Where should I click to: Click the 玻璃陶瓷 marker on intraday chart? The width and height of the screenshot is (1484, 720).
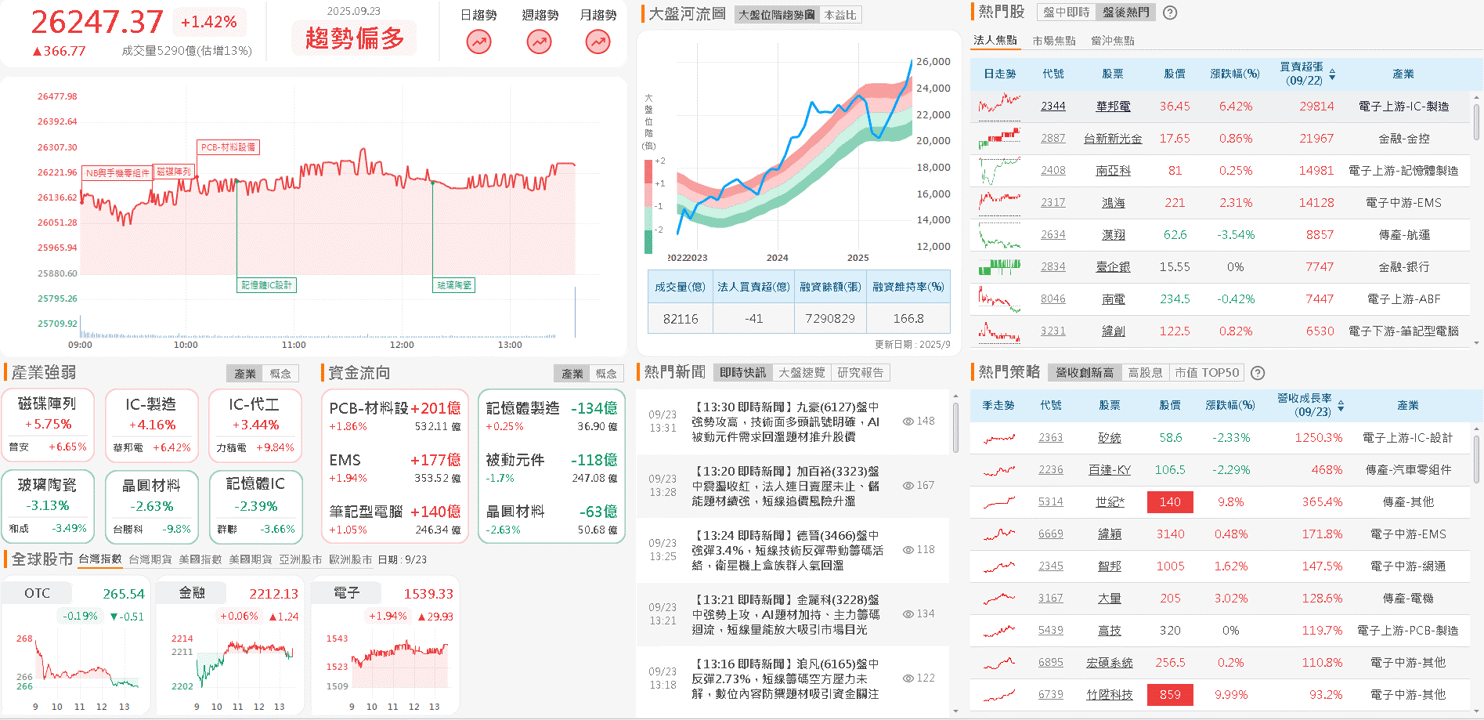(453, 284)
